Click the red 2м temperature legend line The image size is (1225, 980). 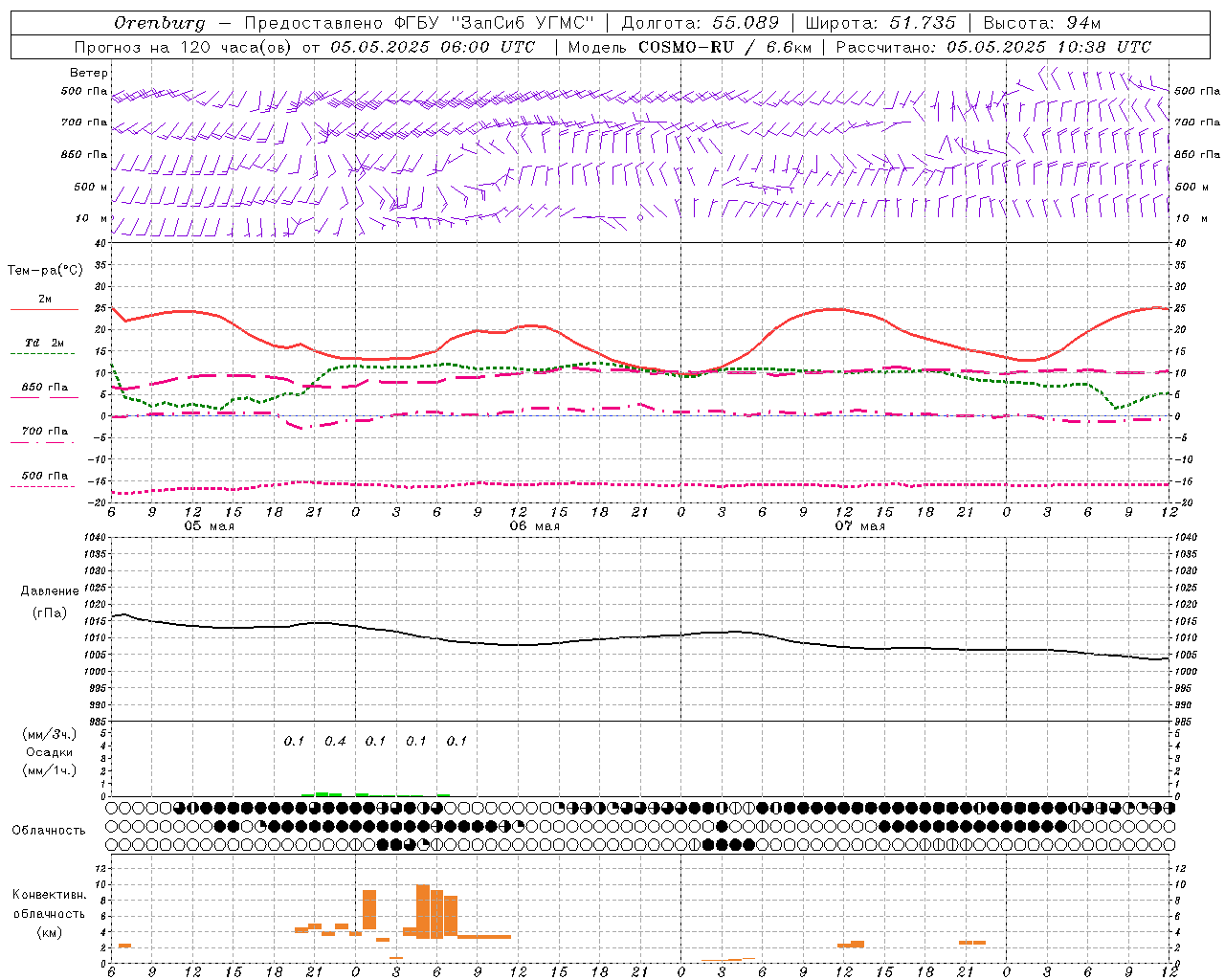pyautogui.click(x=44, y=309)
